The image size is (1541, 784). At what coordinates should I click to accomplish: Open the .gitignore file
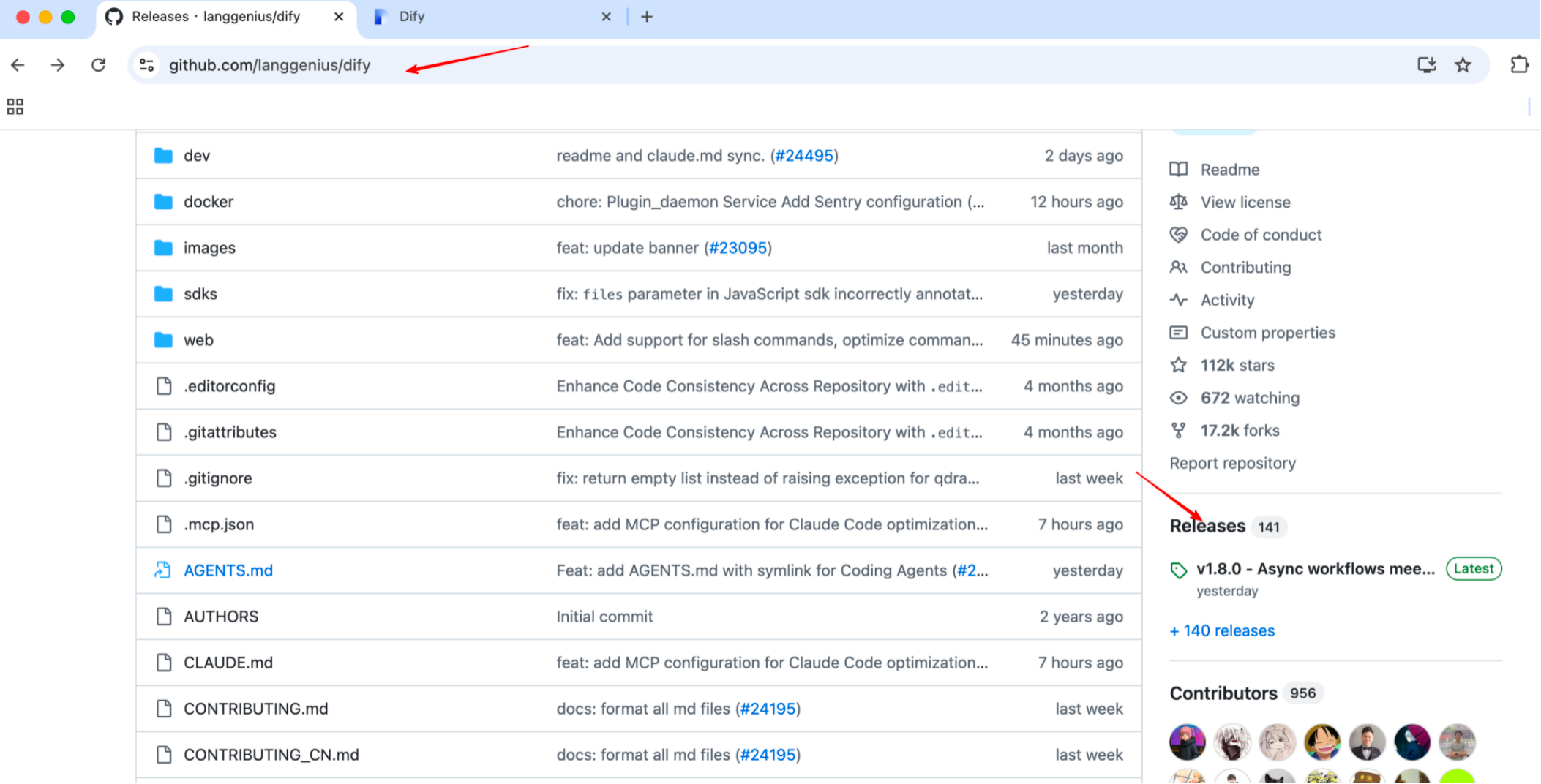pos(218,478)
